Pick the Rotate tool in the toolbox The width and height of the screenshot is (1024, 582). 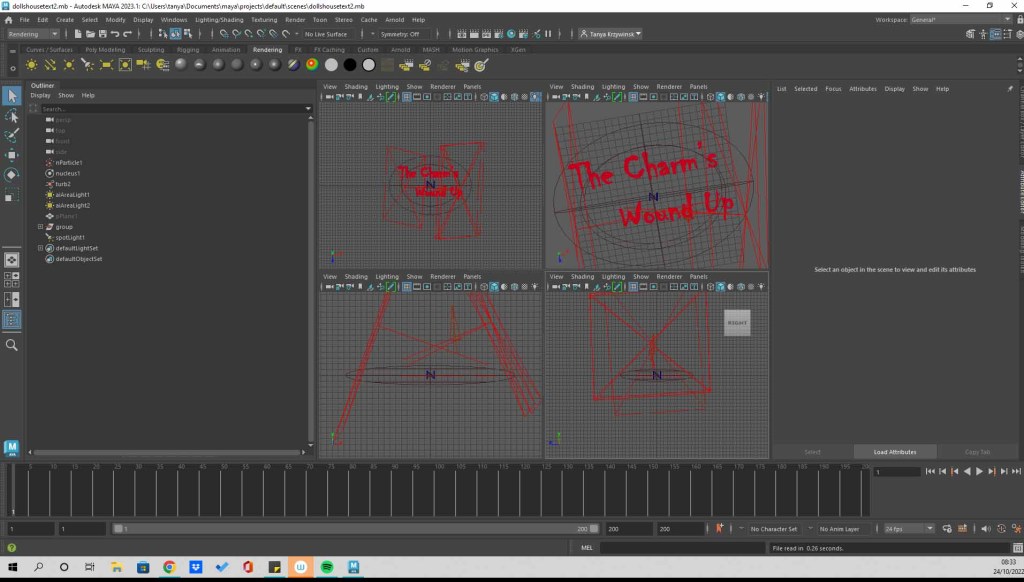pyautogui.click(x=12, y=174)
